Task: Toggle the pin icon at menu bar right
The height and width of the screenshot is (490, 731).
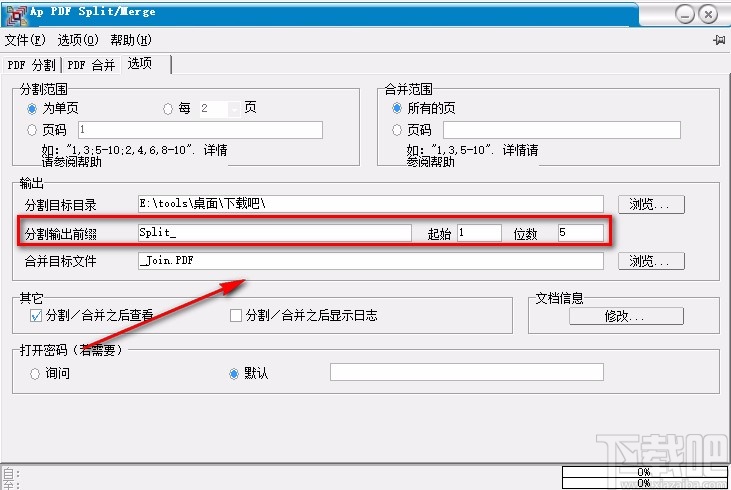Action: [719, 40]
